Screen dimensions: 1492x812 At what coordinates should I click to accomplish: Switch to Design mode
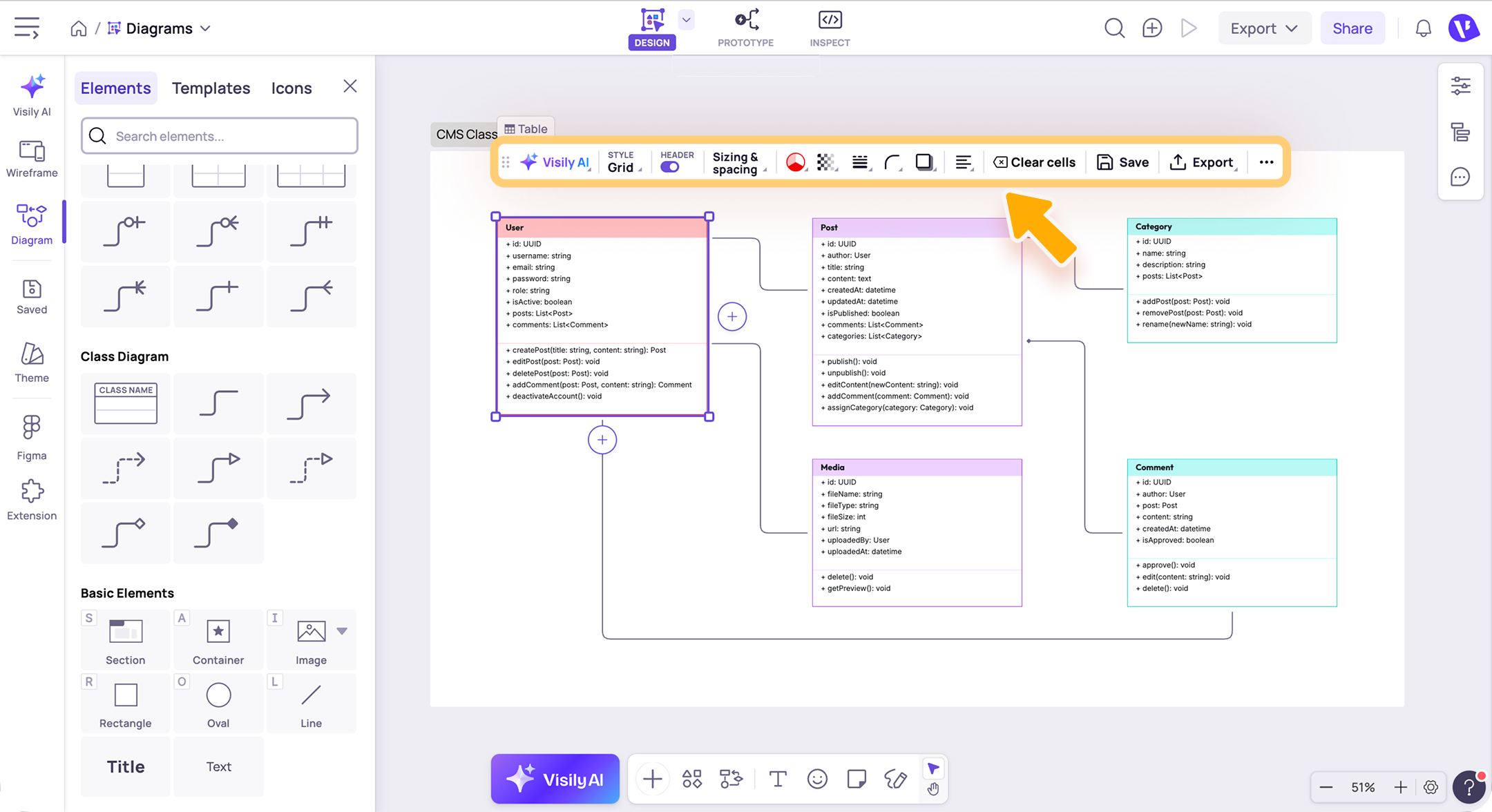tap(651, 29)
